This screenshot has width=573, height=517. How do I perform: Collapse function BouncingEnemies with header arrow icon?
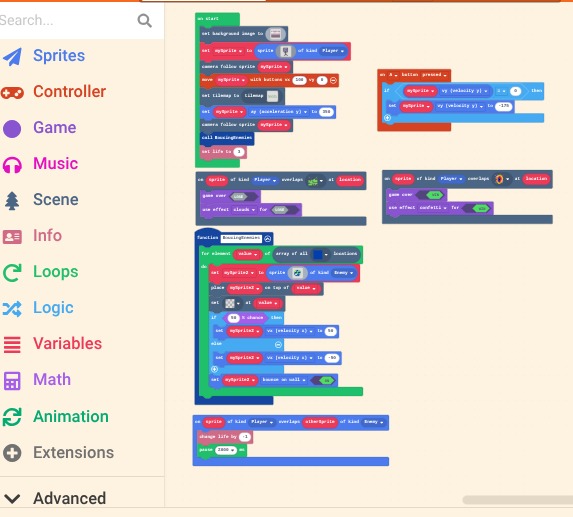point(267,239)
